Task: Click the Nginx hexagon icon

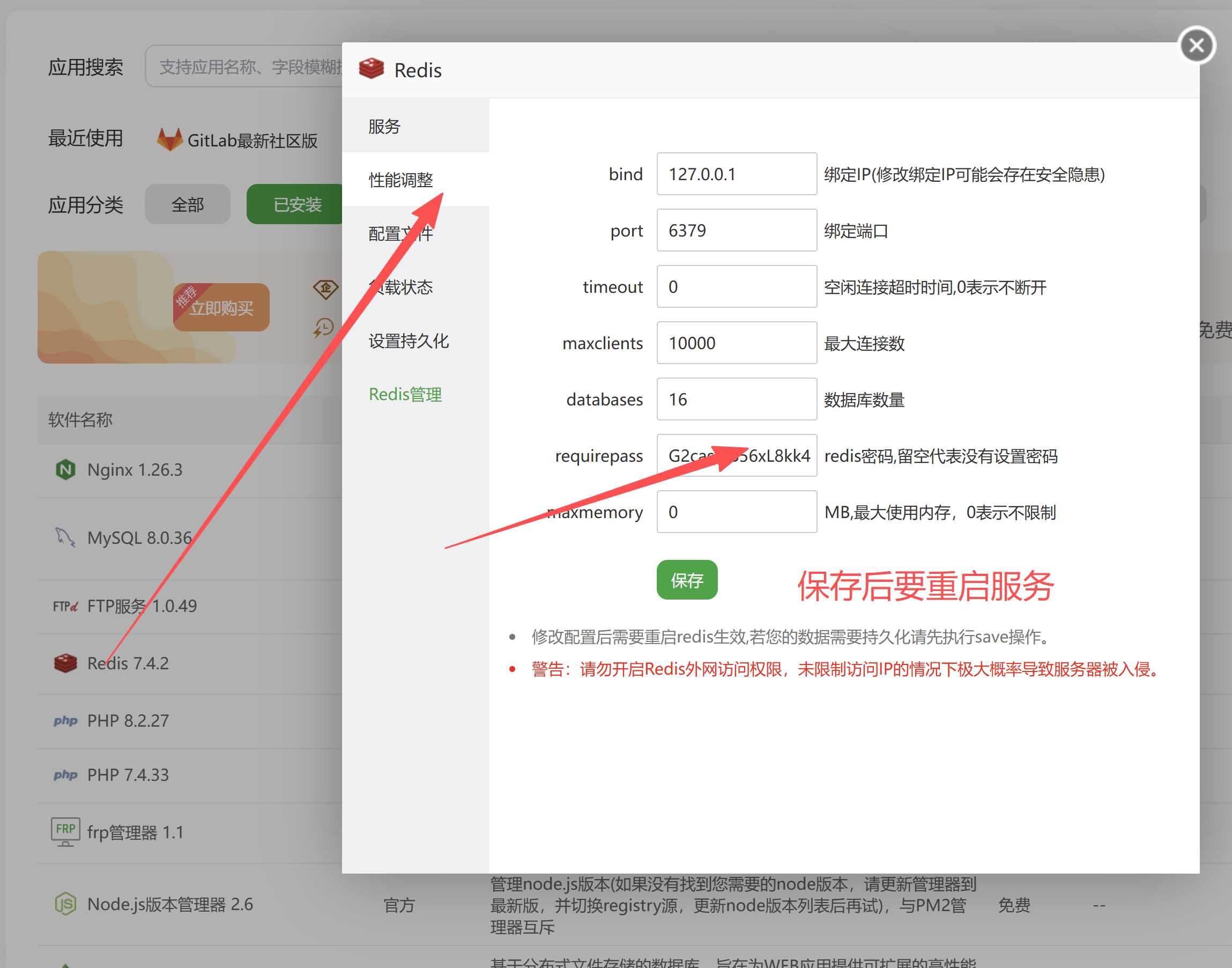Action: [x=66, y=469]
